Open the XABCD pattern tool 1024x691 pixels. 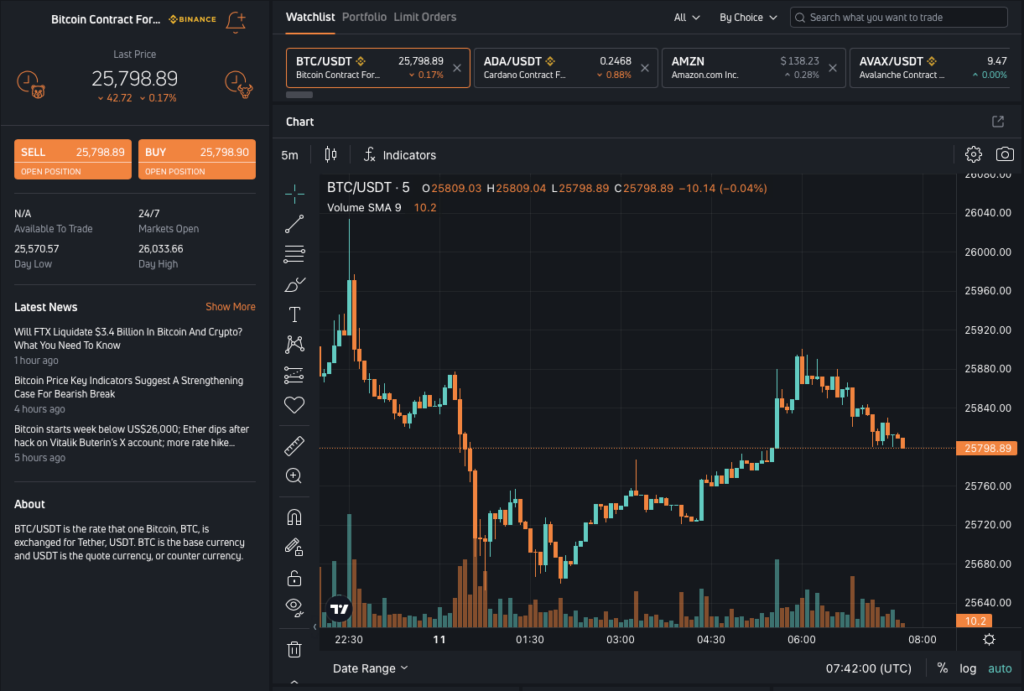click(293, 343)
